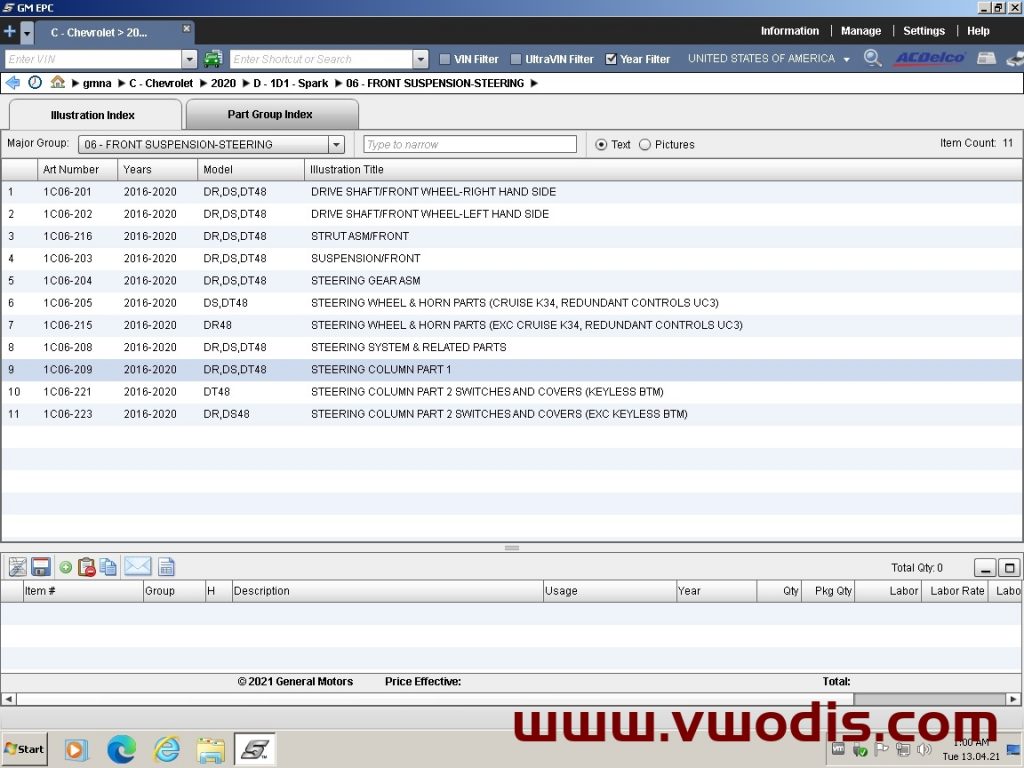Click the bulletin newspaper icon in header
Viewport: 1024px width, 768px height.
coord(986,58)
